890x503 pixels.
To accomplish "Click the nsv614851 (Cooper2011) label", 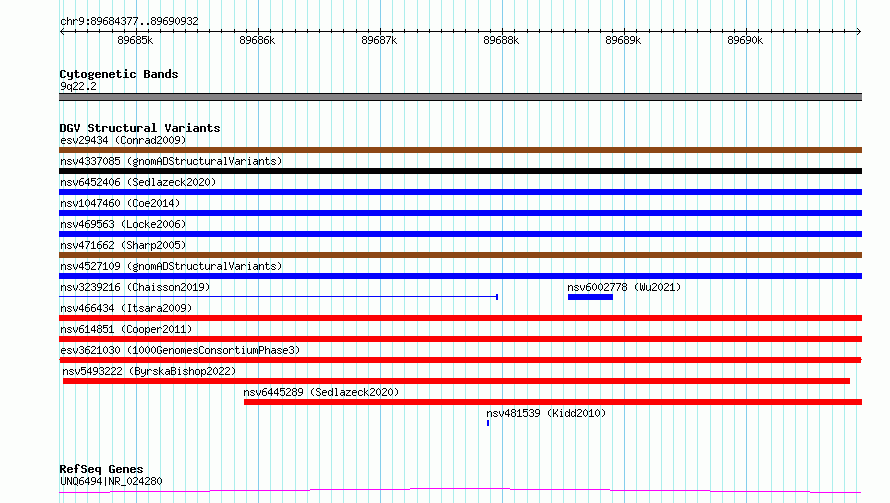I will (x=126, y=329).
